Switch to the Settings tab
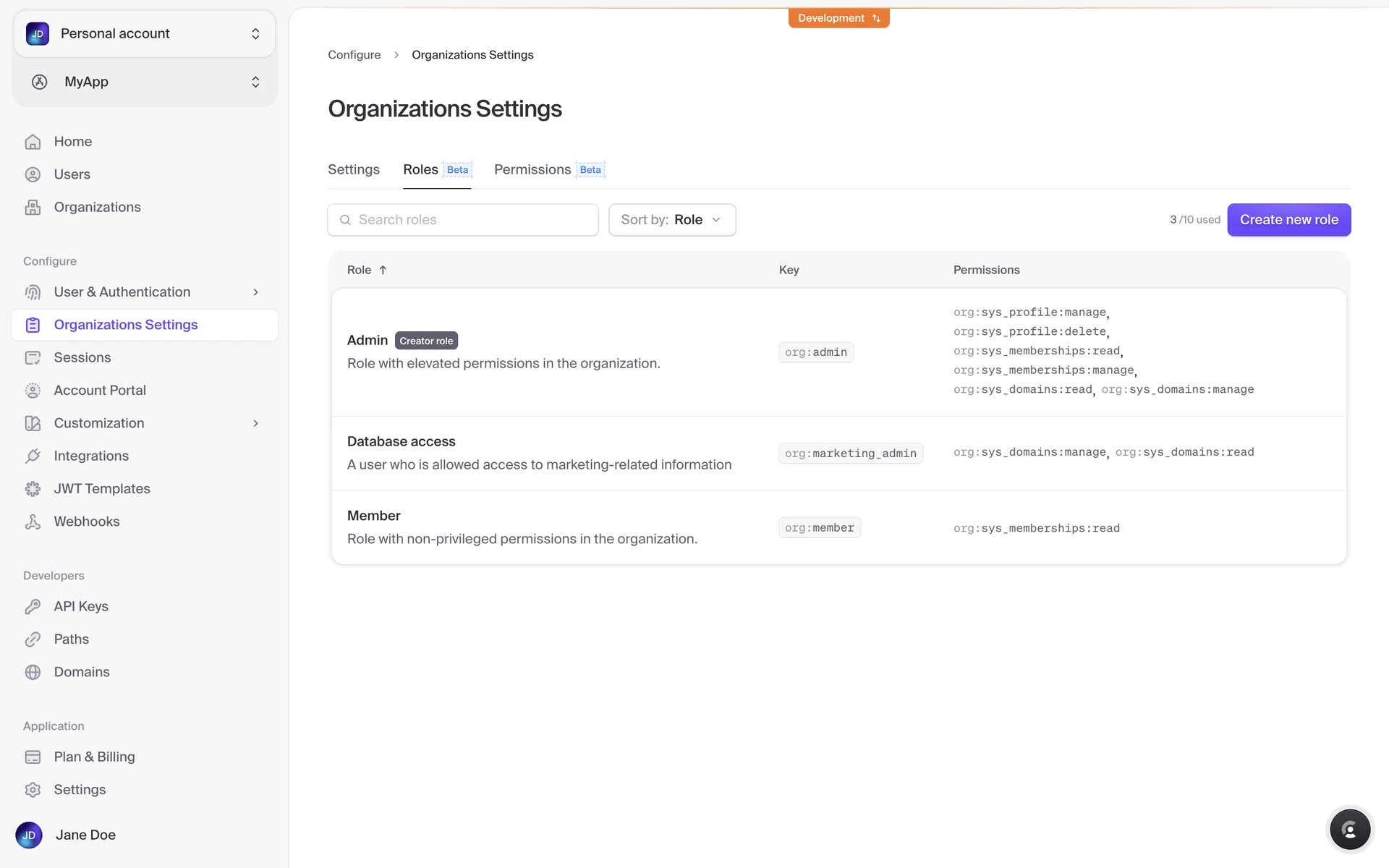The width and height of the screenshot is (1389, 868). coord(353,169)
